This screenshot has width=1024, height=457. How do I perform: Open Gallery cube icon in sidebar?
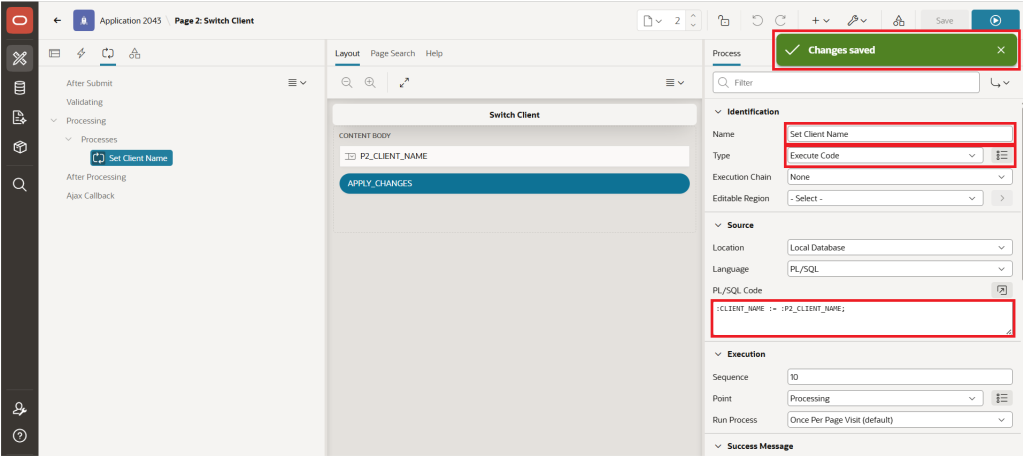pos(20,148)
